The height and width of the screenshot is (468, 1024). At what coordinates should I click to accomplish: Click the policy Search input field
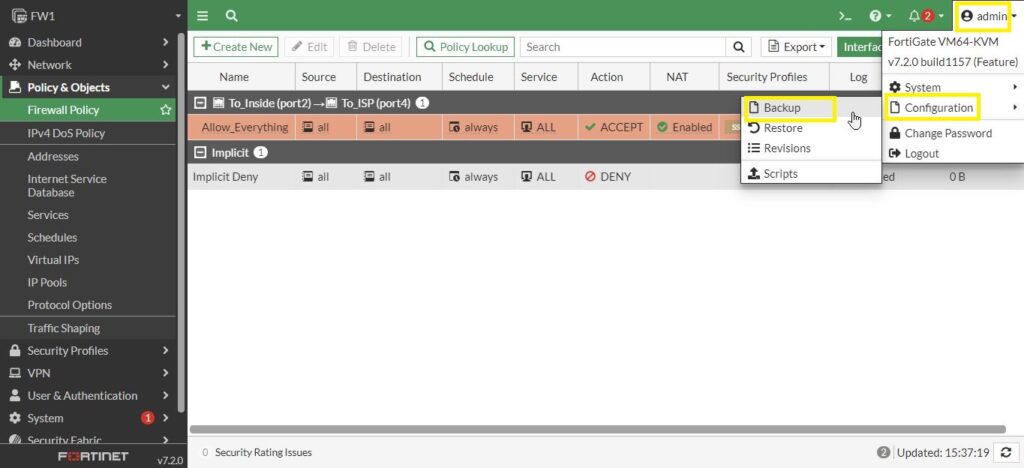point(622,47)
